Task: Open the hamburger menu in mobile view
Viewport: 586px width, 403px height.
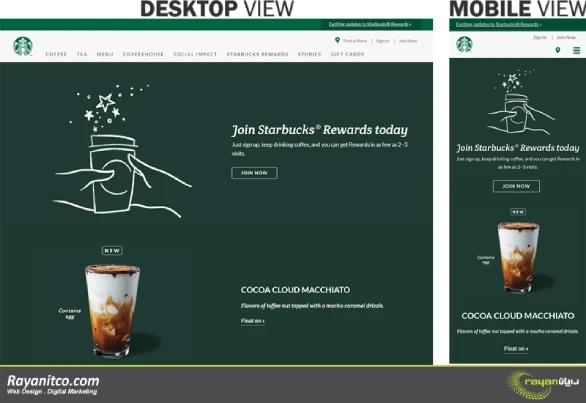Action: 577,50
